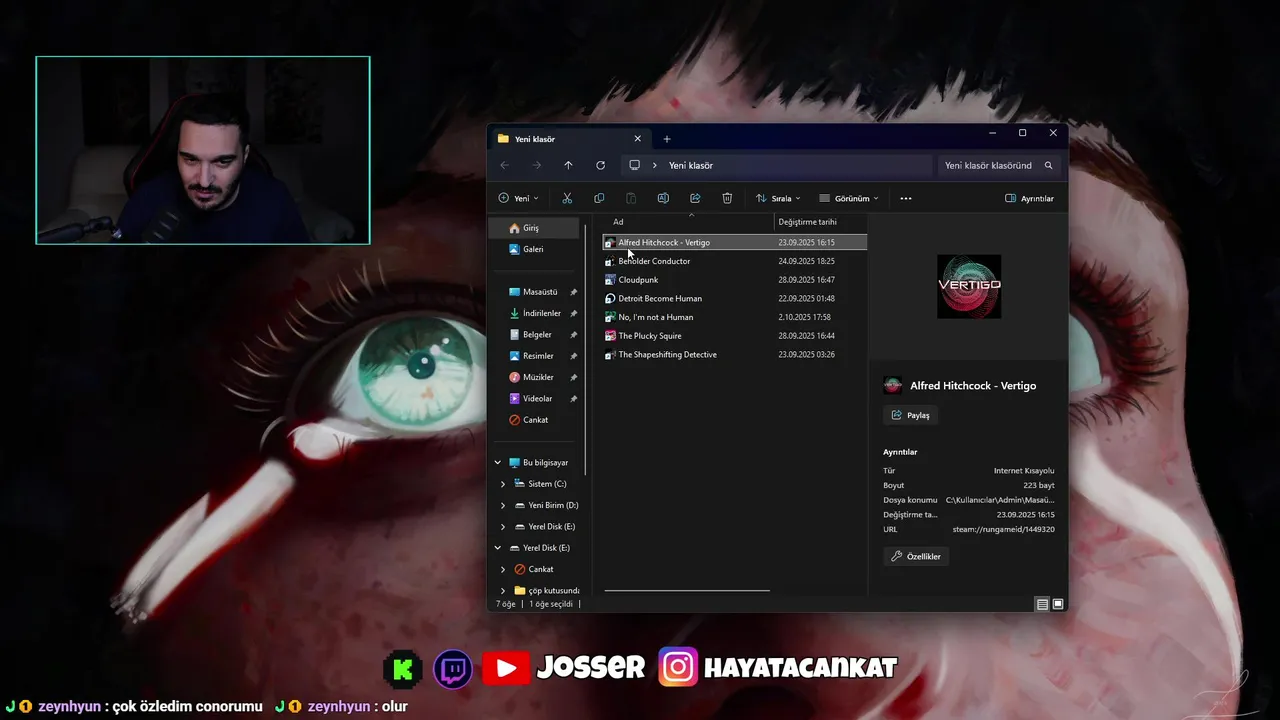The height and width of the screenshot is (720, 1280).
Task: Switch to details list view in status bar
Action: point(1042,604)
